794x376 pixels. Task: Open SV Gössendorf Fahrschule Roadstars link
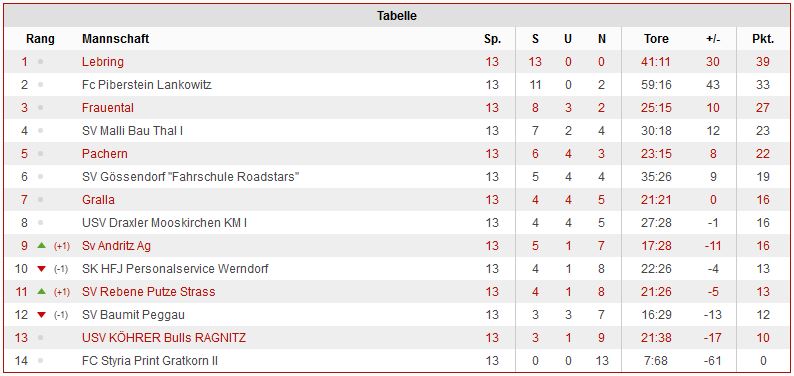click(x=191, y=177)
